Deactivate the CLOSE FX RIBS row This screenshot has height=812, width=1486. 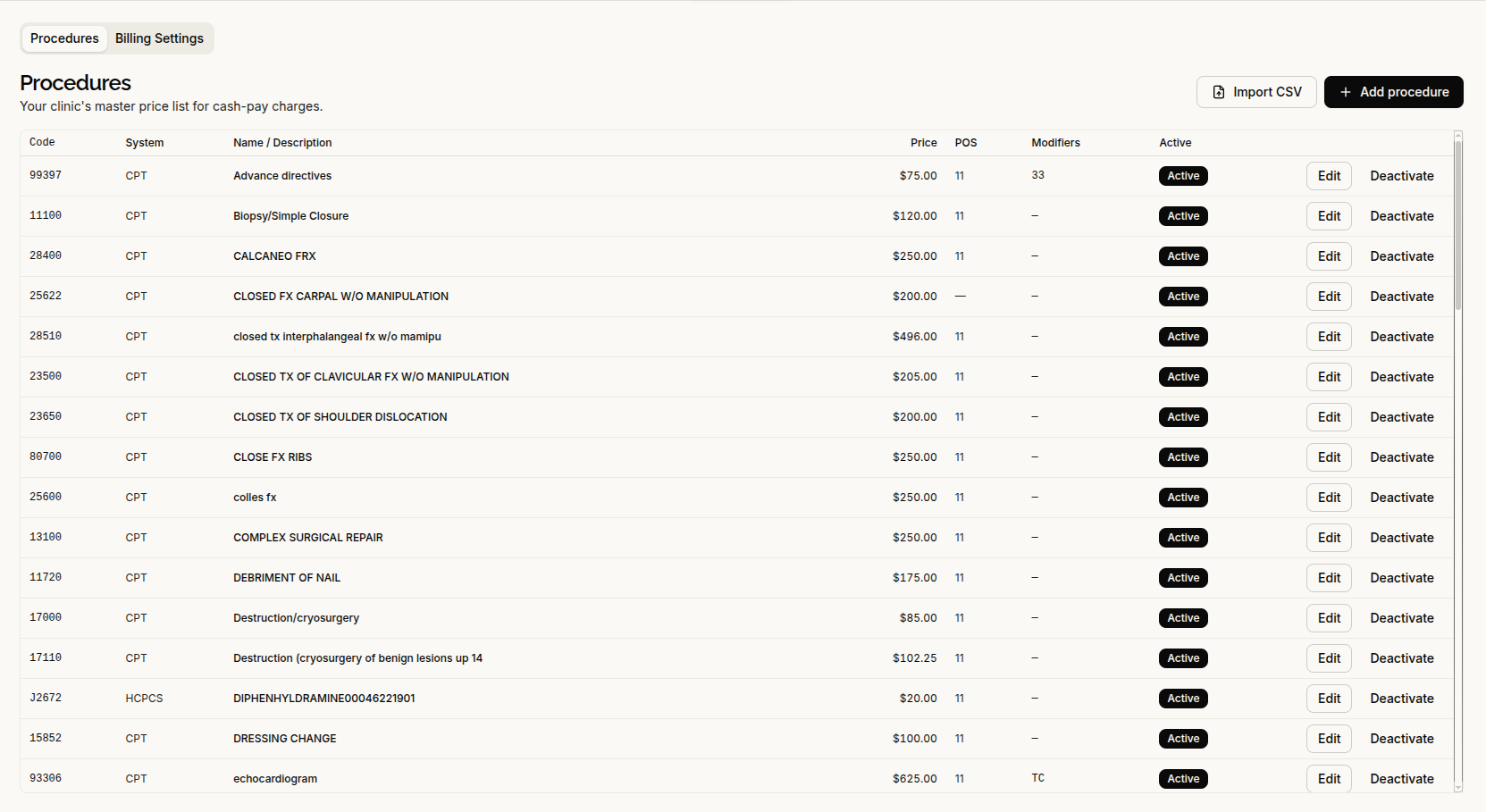pyautogui.click(x=1401, y=457)
